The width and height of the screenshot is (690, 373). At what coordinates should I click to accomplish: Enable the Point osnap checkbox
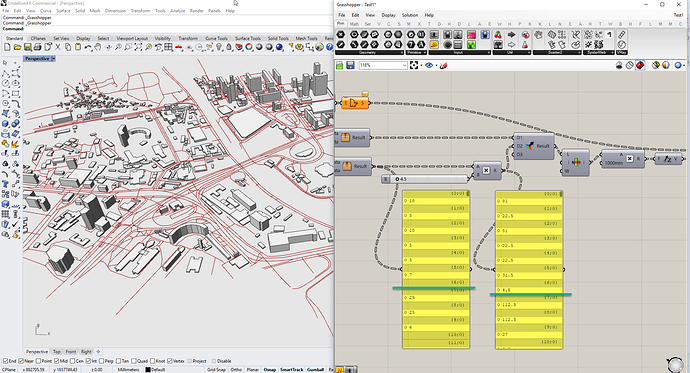click(38, 361)
